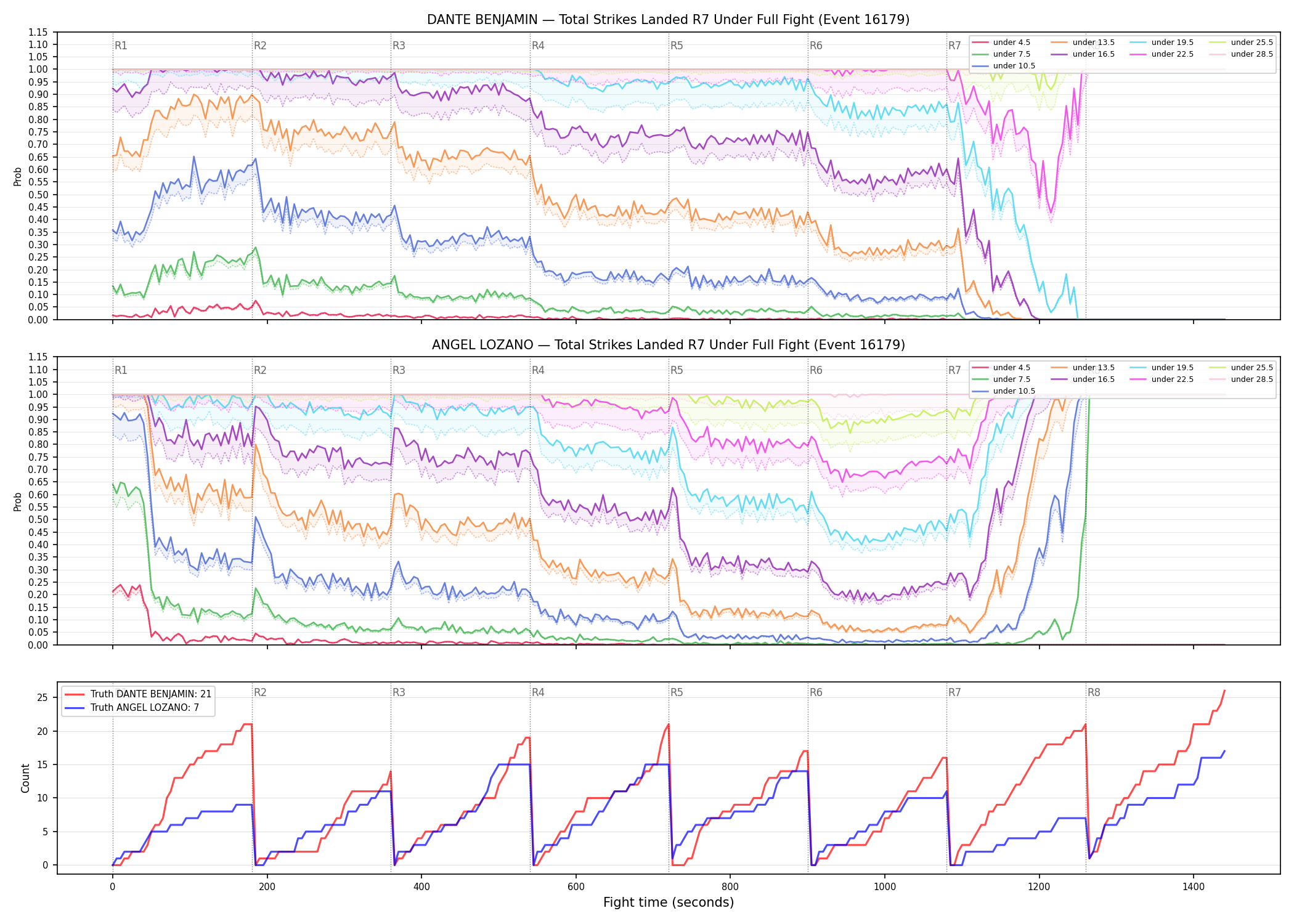Click the 'Count' y-axis label
The width and height of the screenshot is (1294, 924).
25,778
